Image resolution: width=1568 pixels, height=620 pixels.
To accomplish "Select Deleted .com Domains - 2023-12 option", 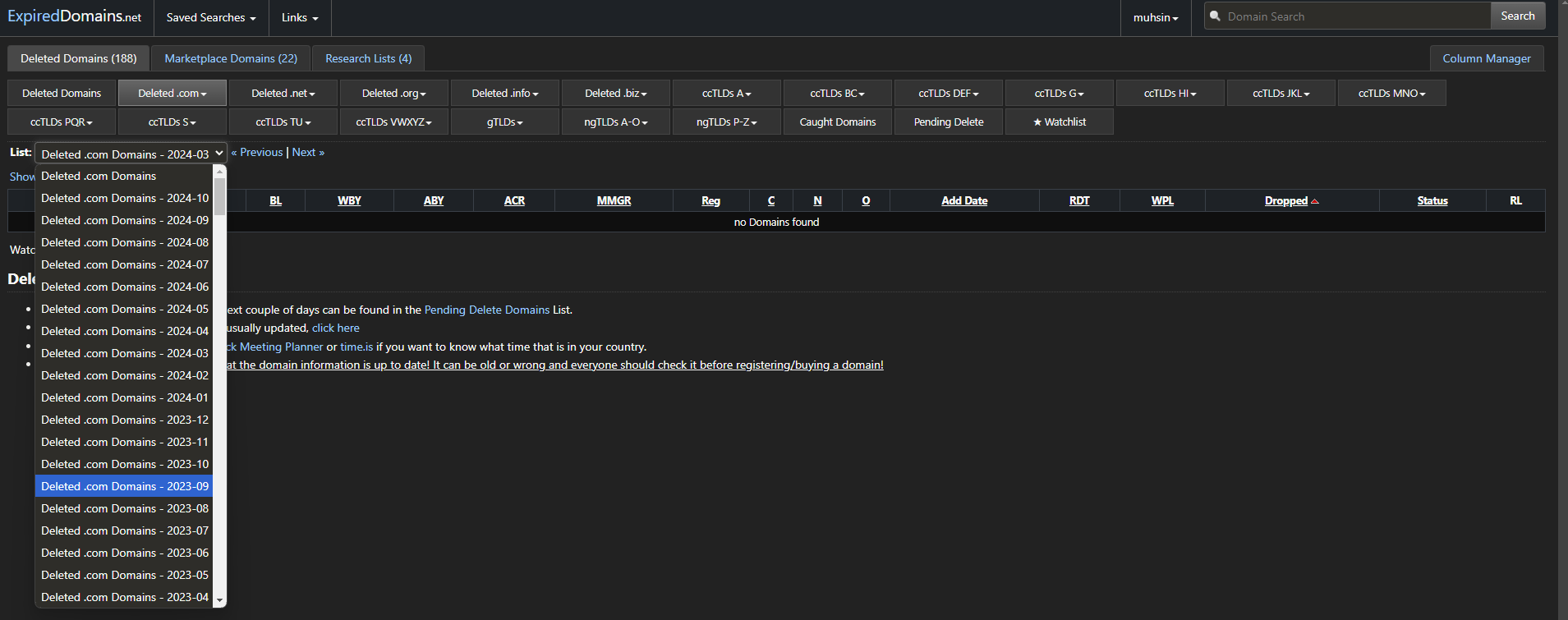I will pyautogui.click(x=124, y=420).
